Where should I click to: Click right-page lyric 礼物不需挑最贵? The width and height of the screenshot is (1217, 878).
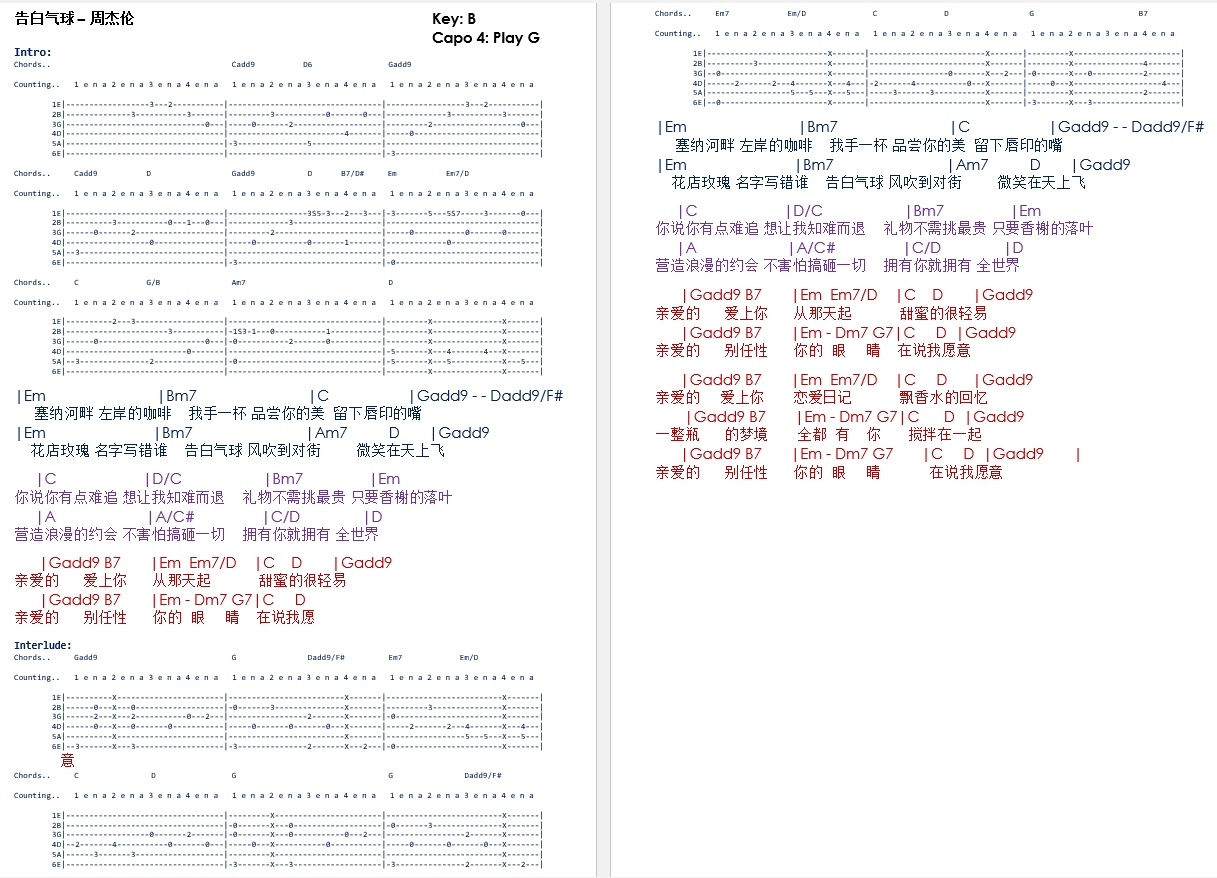pos(935,229)
